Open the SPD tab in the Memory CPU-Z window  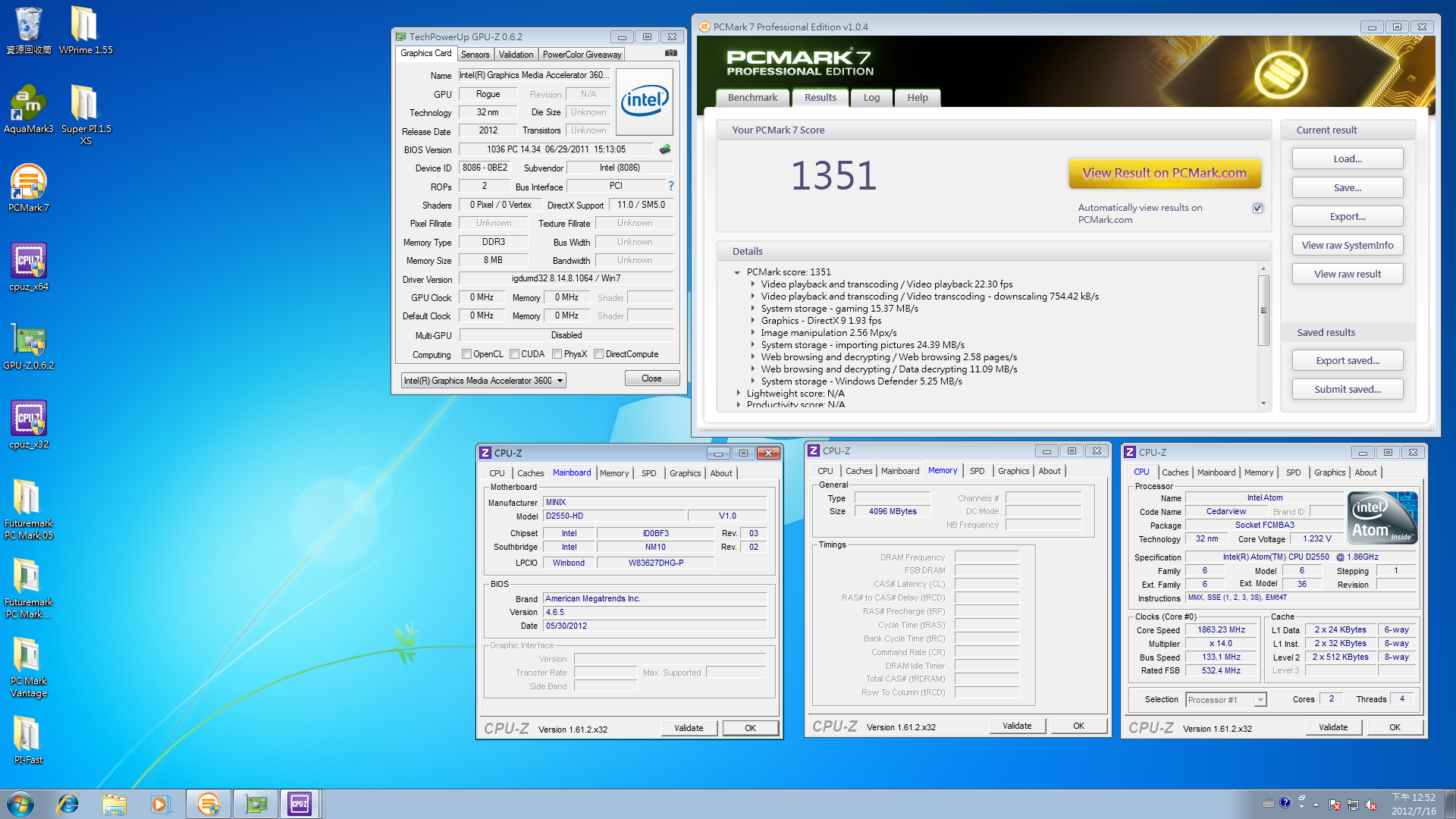pos(977,471)
